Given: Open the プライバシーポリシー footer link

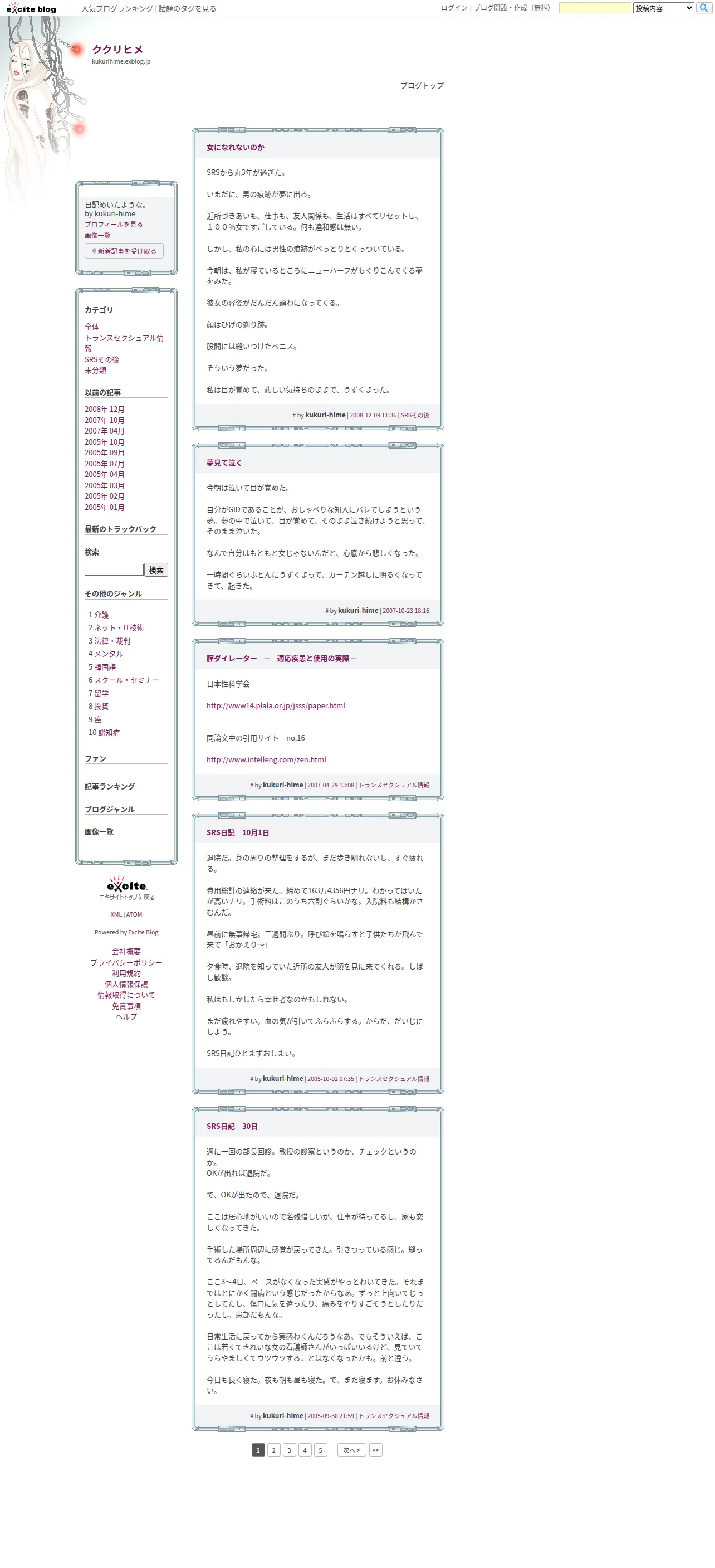Looking at the screenshot, I should (126, 962).
